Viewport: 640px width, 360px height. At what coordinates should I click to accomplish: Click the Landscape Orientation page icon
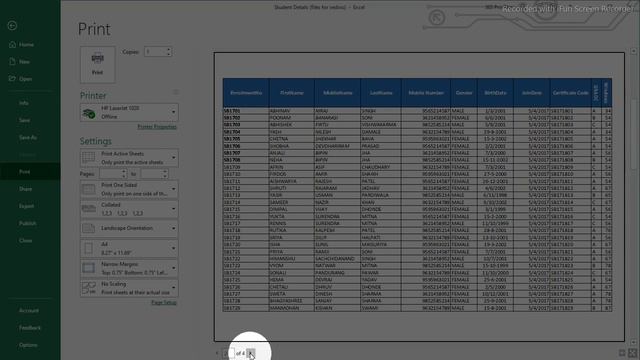coord(89,229)
